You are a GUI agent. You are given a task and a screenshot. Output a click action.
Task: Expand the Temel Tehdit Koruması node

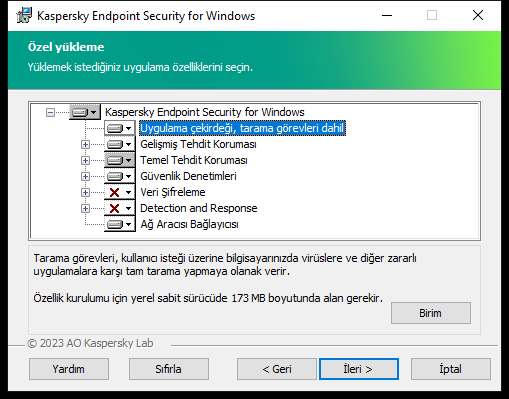tap(85, 160)
